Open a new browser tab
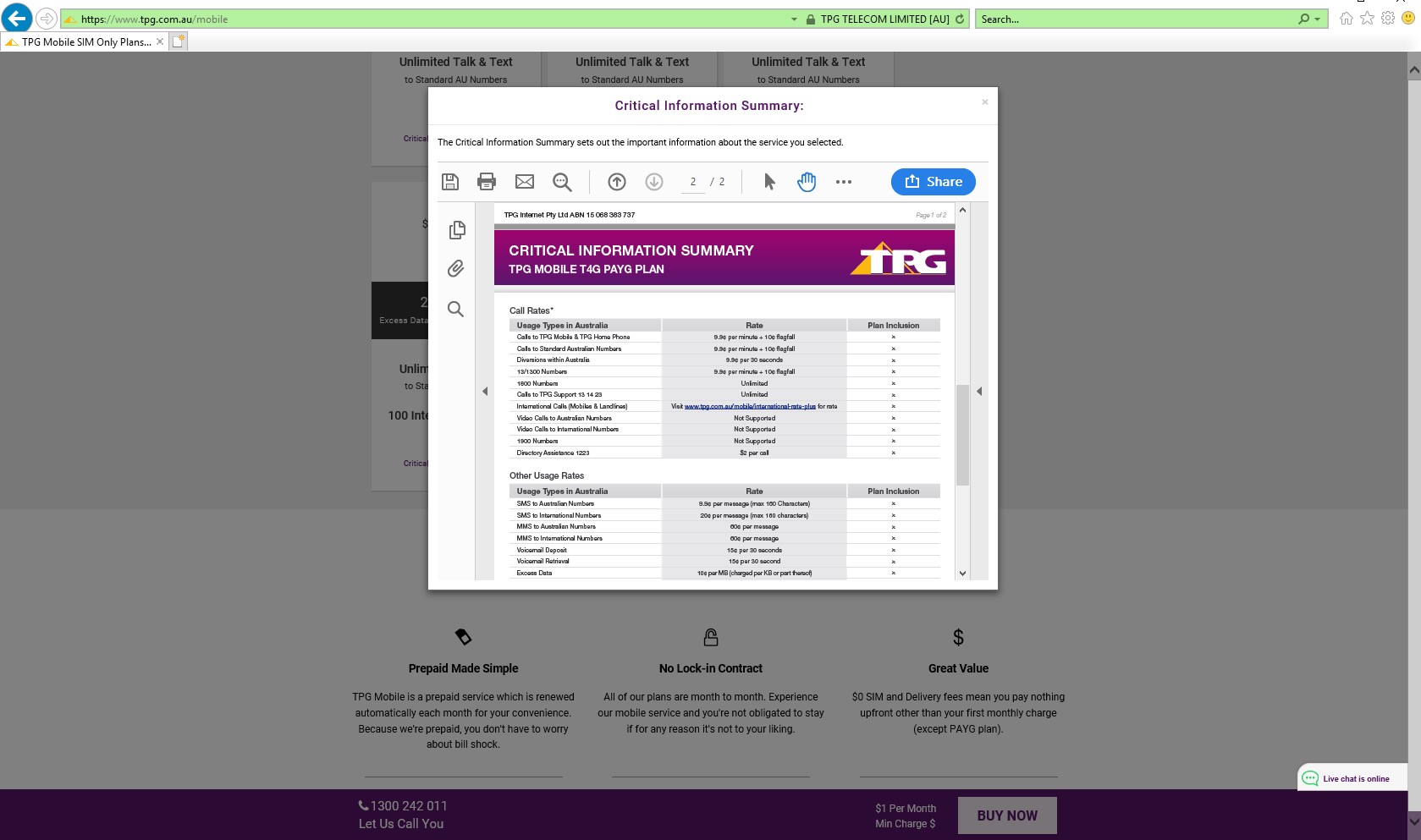The width and height of the screenshot is (1421, 840). (178, 41)
